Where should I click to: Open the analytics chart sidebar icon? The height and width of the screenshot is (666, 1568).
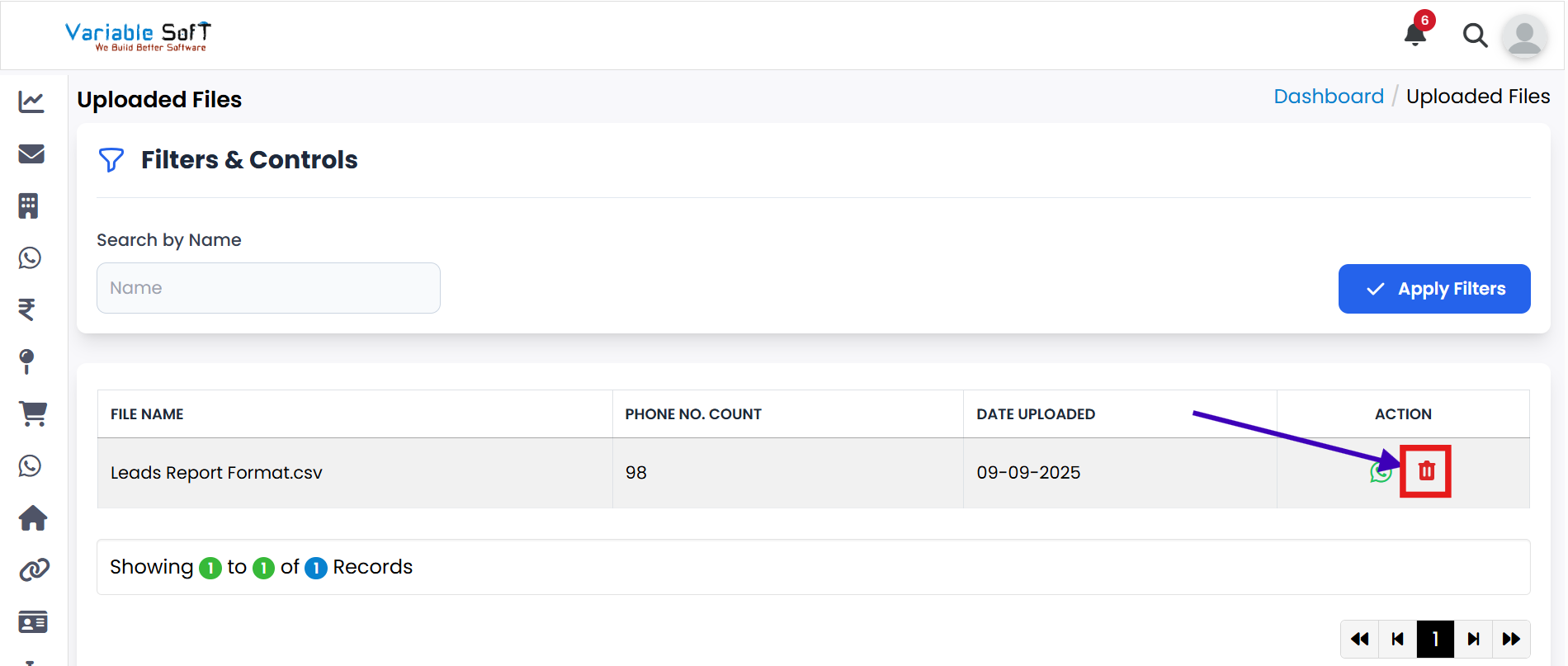tap(31, 102)
